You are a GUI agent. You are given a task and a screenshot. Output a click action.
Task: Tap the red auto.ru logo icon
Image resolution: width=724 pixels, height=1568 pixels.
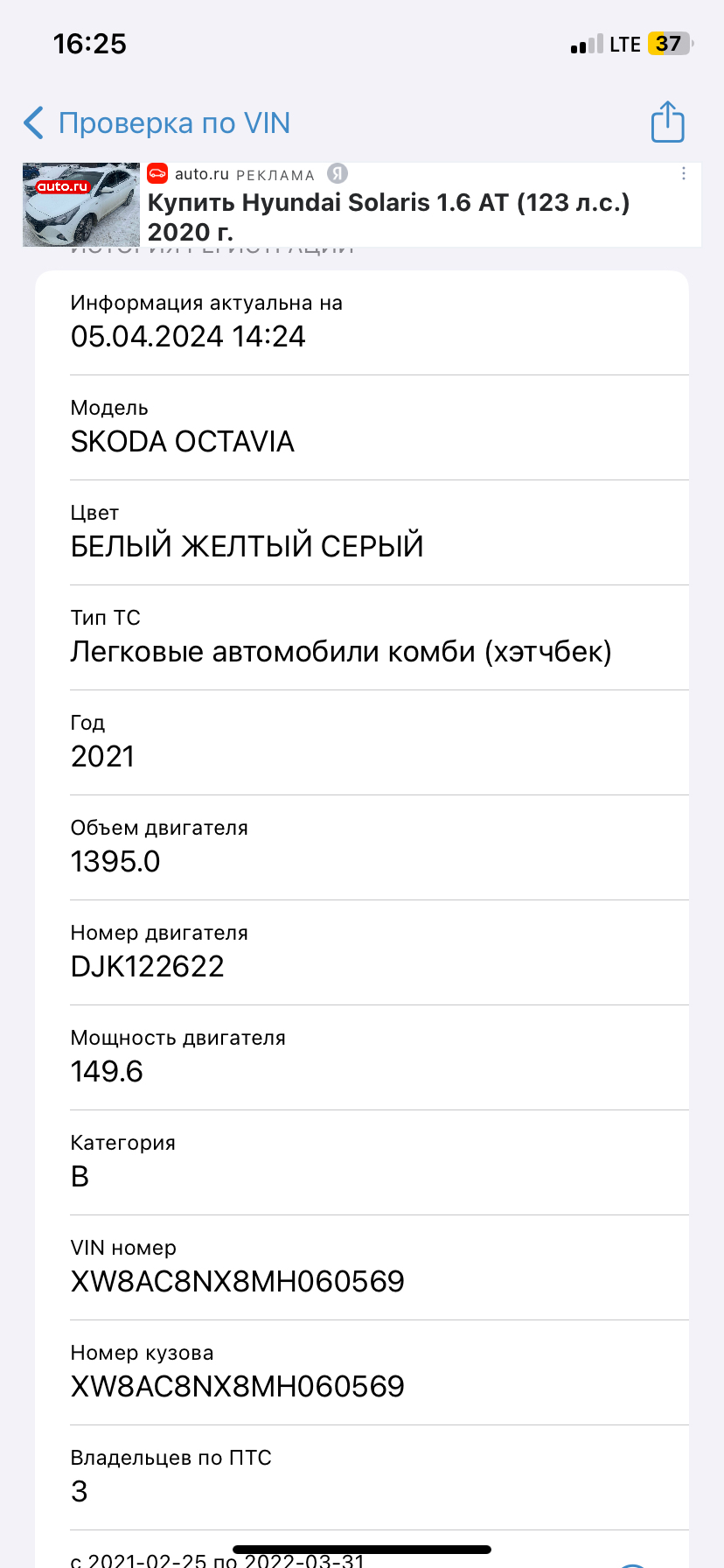pyautogui.click(x=157, y=174)
